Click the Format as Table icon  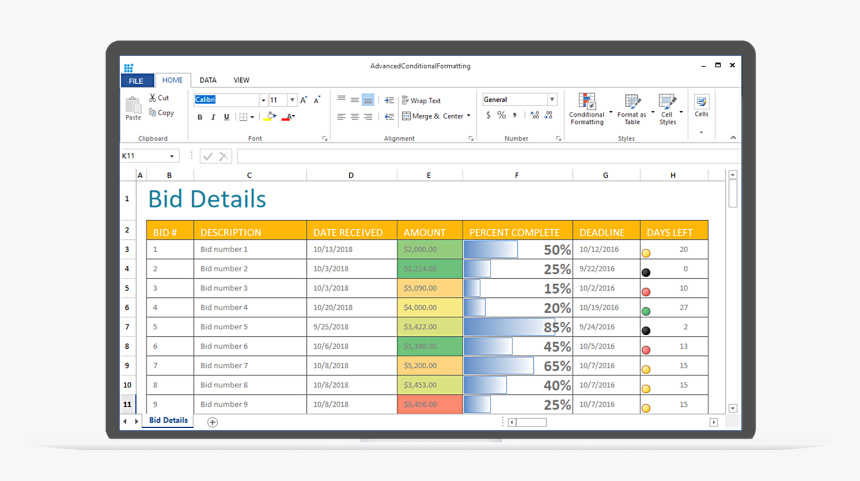tap(632, 101)
